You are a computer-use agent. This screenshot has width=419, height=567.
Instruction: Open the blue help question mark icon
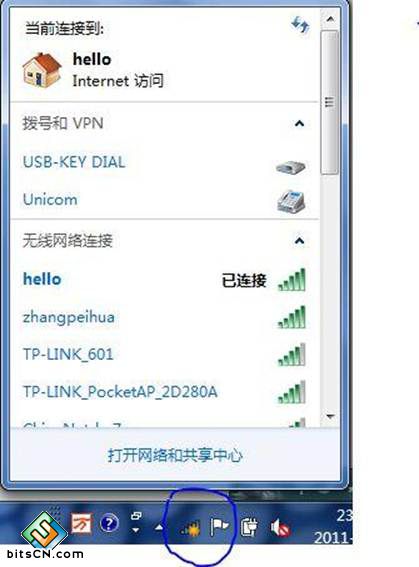point(109,523)
